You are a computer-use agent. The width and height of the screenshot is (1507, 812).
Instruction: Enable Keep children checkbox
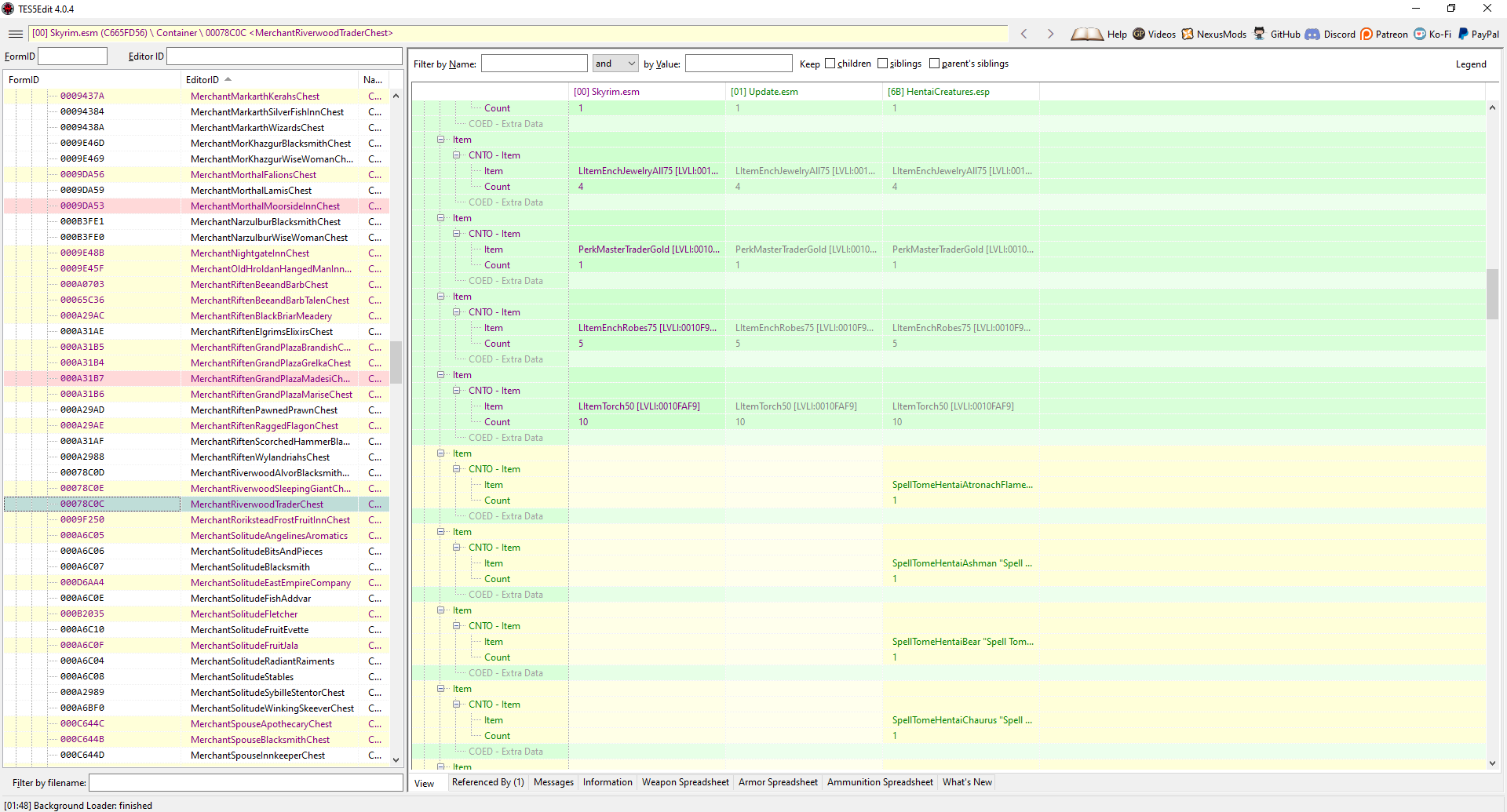(x=830, y=64)
